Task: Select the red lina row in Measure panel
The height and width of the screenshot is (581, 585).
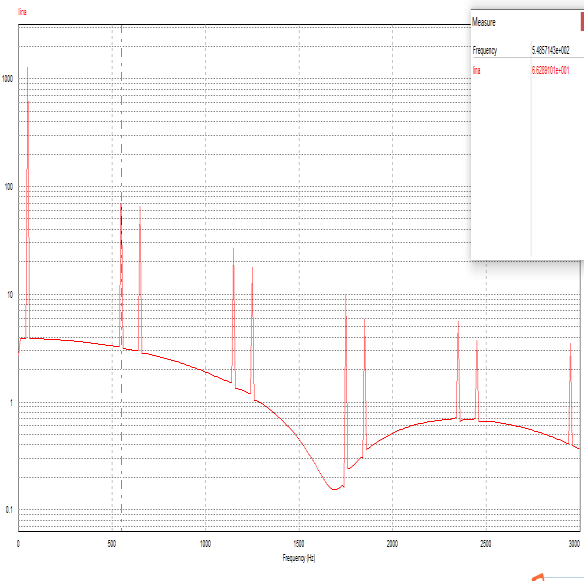Action: (527, 70)
